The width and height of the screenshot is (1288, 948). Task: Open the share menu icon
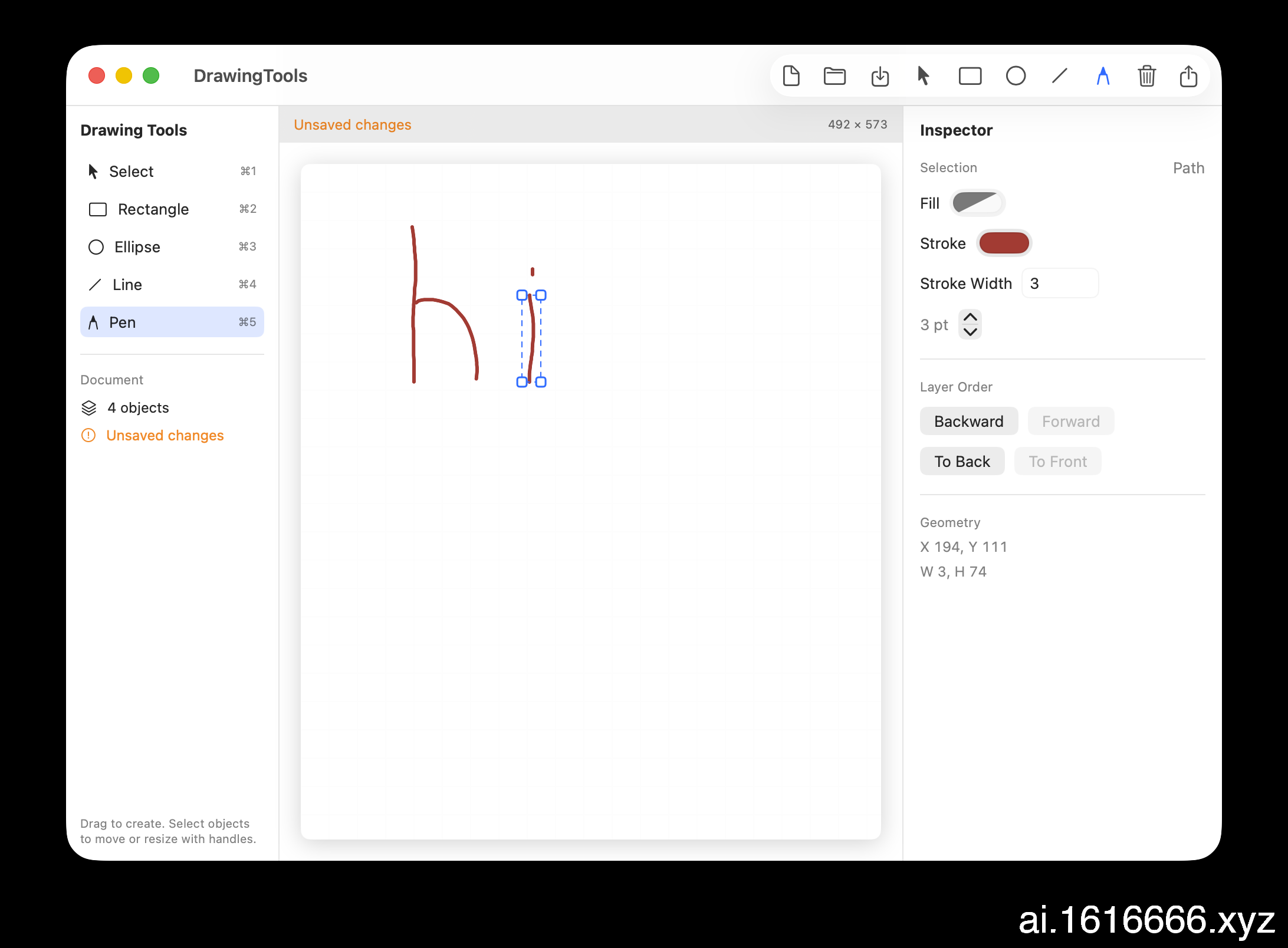point(1188,76)
